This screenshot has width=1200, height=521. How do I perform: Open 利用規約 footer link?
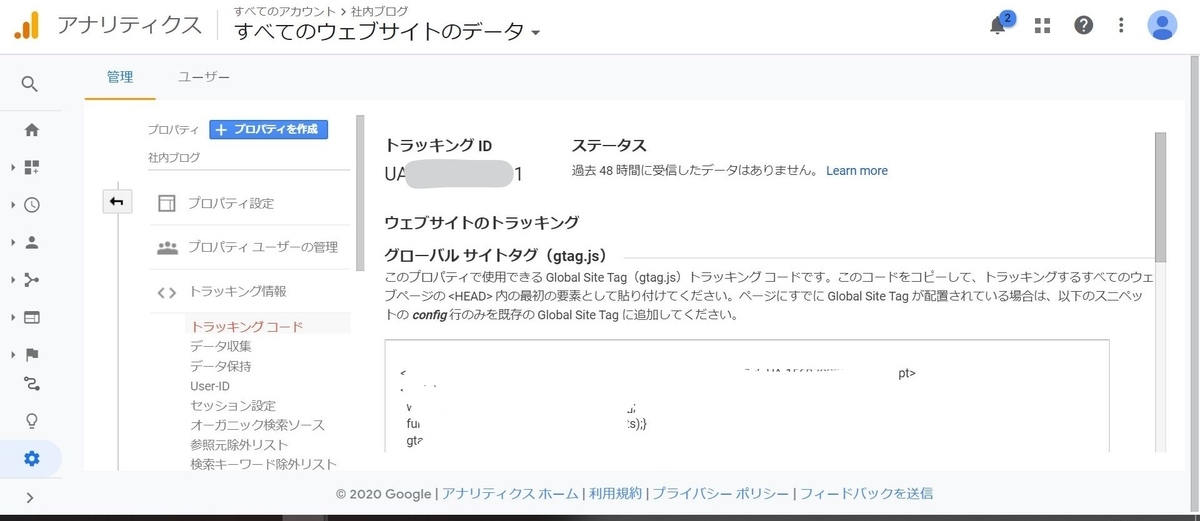615,494
